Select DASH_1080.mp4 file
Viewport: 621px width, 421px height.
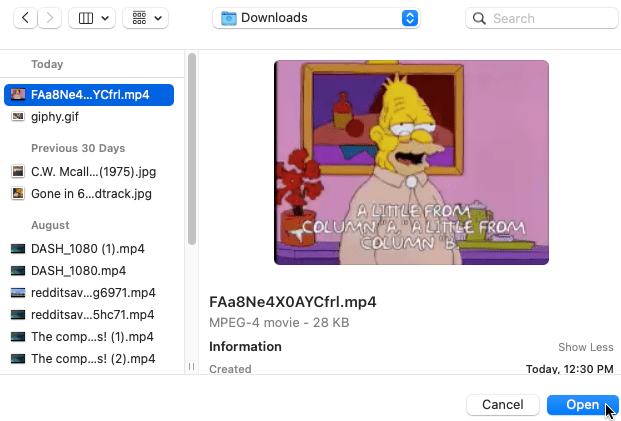pyautogui.click(x=89, y=271)
